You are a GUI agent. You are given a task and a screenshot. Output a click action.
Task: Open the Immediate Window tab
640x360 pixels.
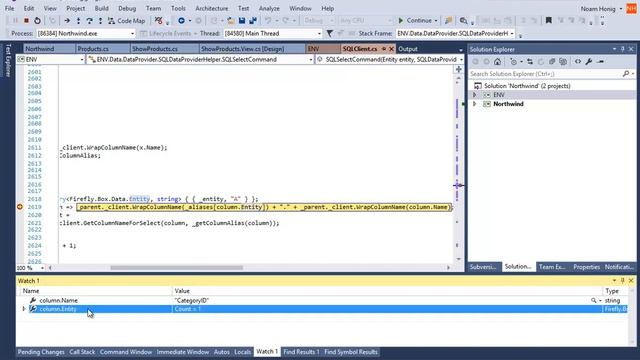[182, 352]
